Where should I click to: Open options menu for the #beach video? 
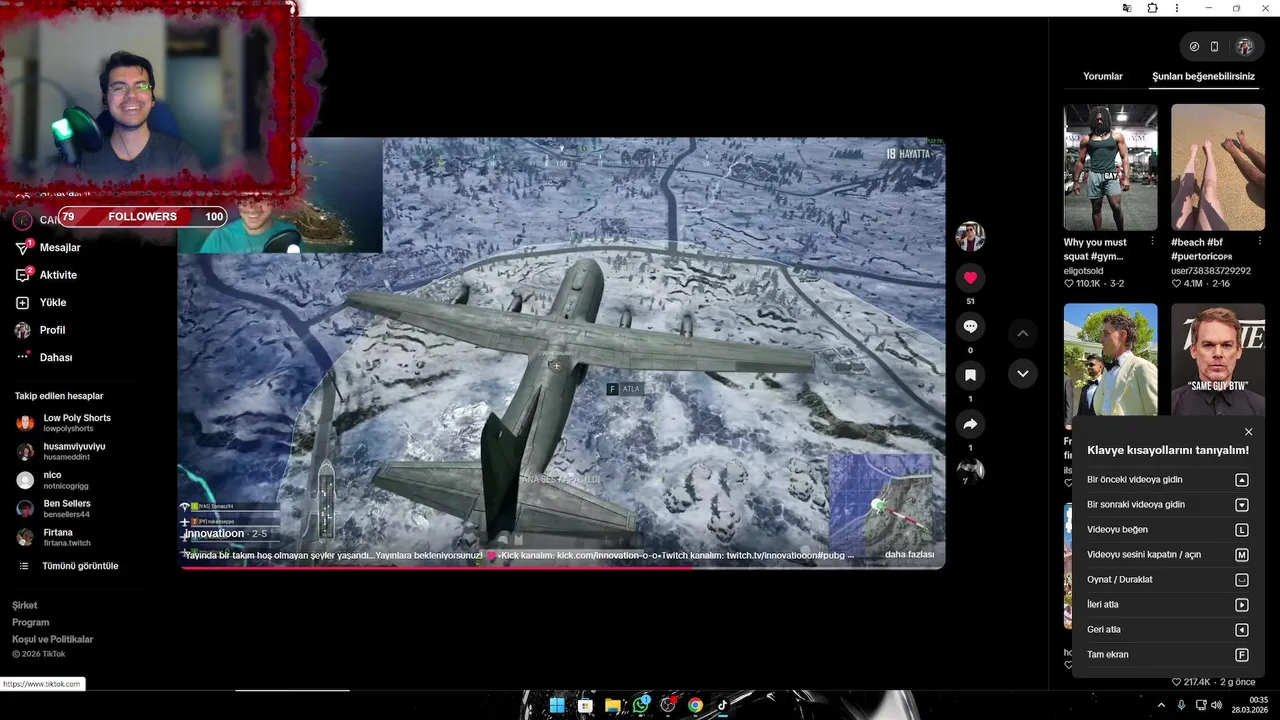(x=1259, y=241)
